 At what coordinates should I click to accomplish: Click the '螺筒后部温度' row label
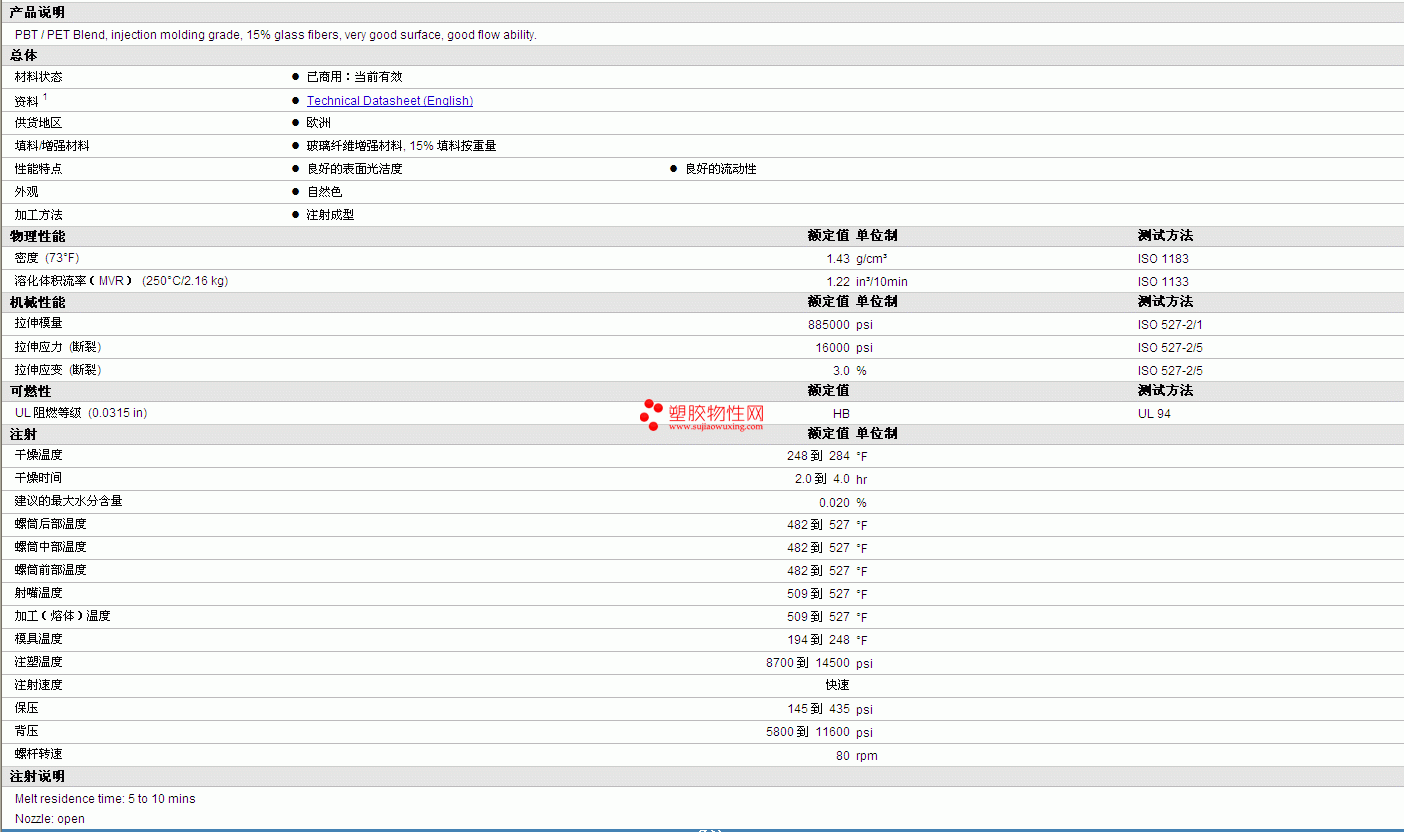pos(50,524)
